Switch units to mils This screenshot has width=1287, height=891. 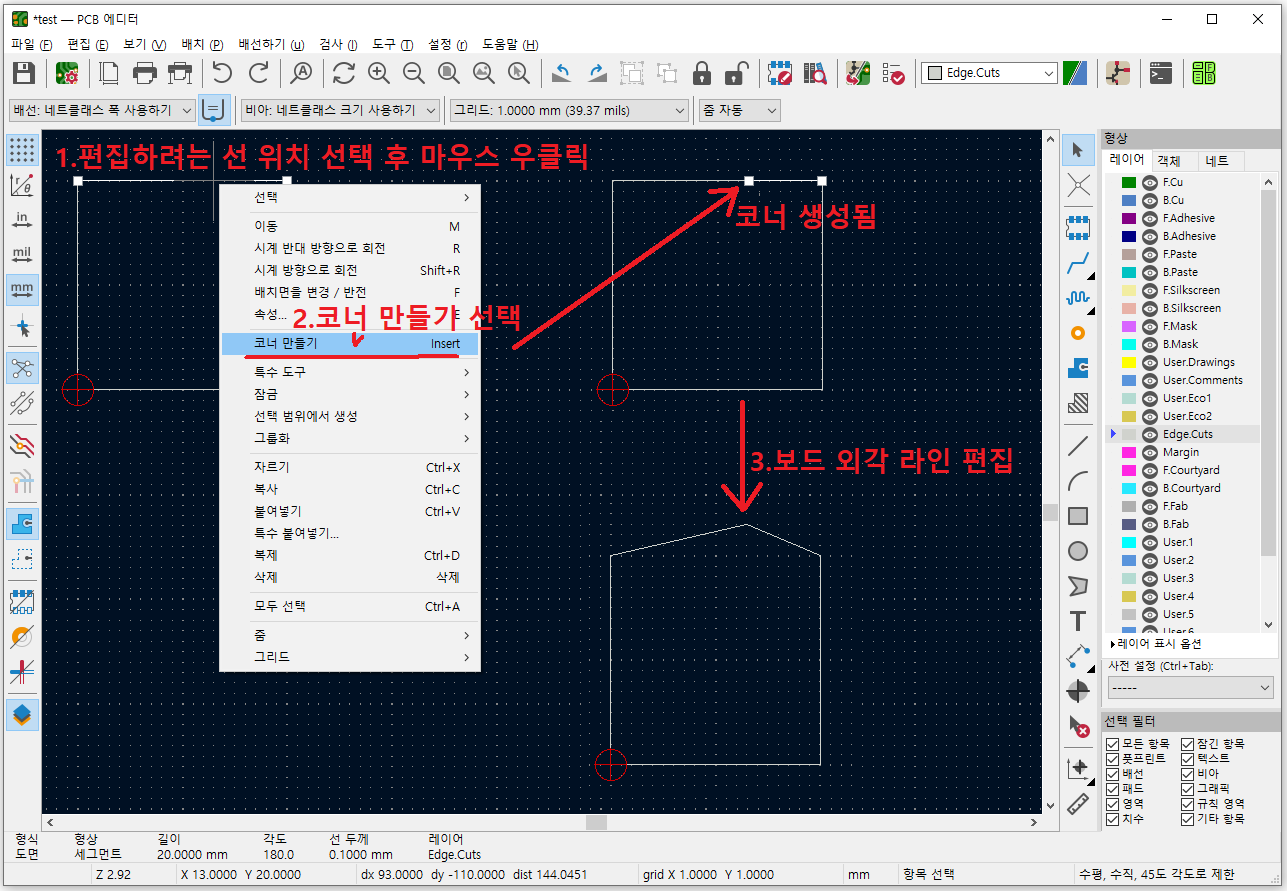point(22,254)
